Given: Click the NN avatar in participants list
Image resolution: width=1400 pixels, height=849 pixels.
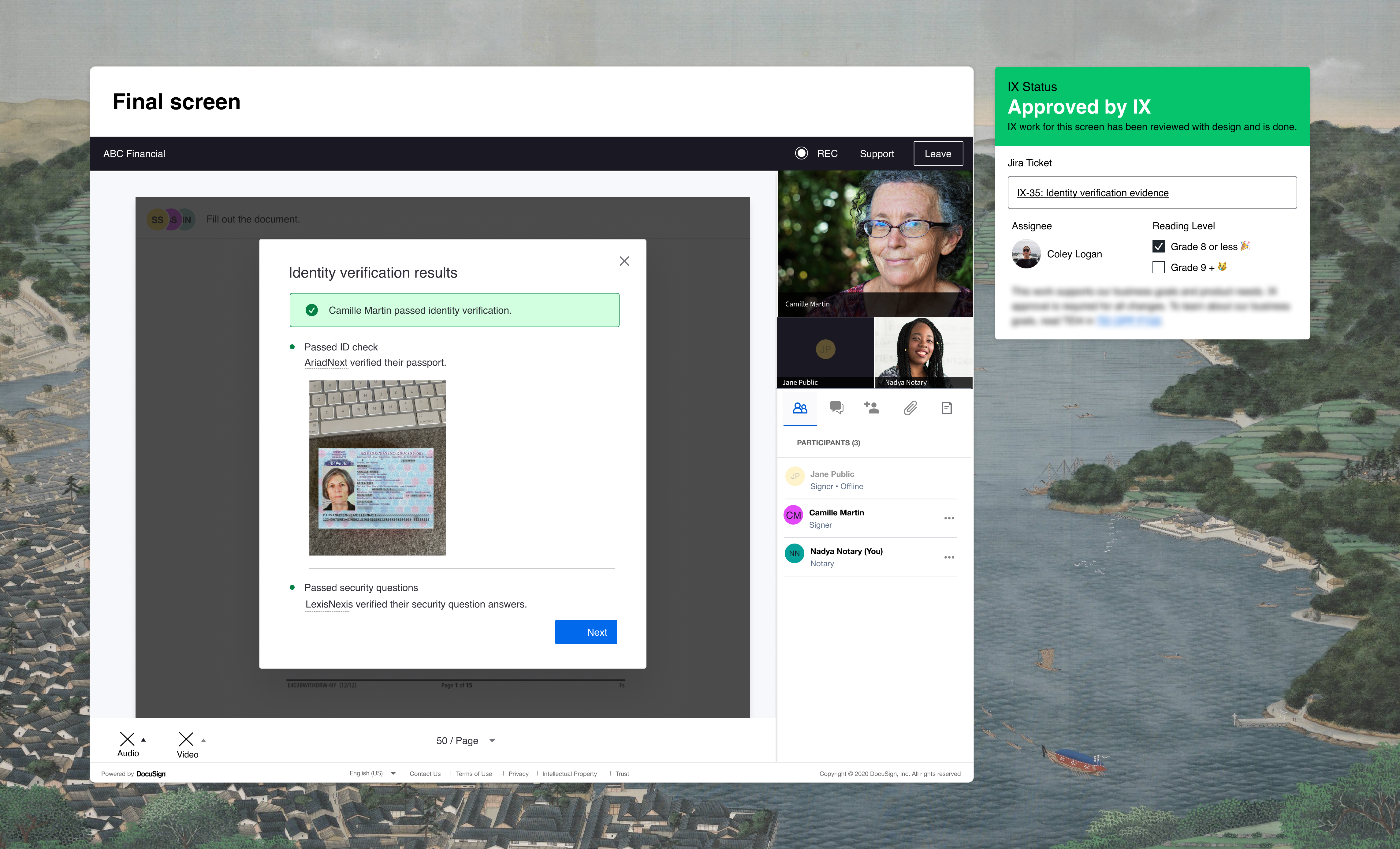Looking at the screenshot, I should [x=794, y=553].
